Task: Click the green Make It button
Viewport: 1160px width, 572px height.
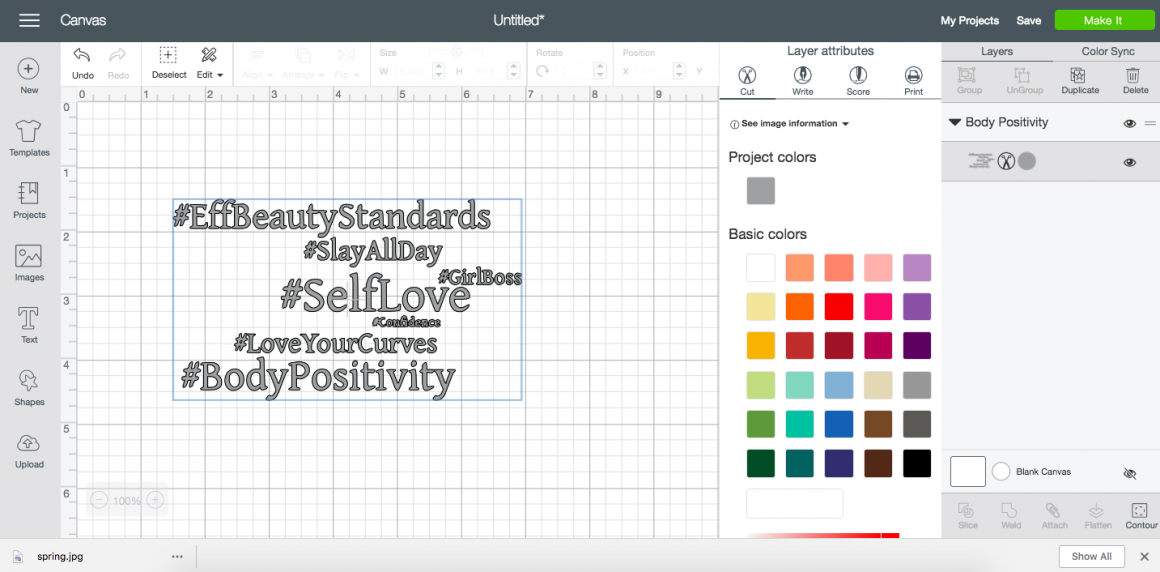Action: (1102, 21)
